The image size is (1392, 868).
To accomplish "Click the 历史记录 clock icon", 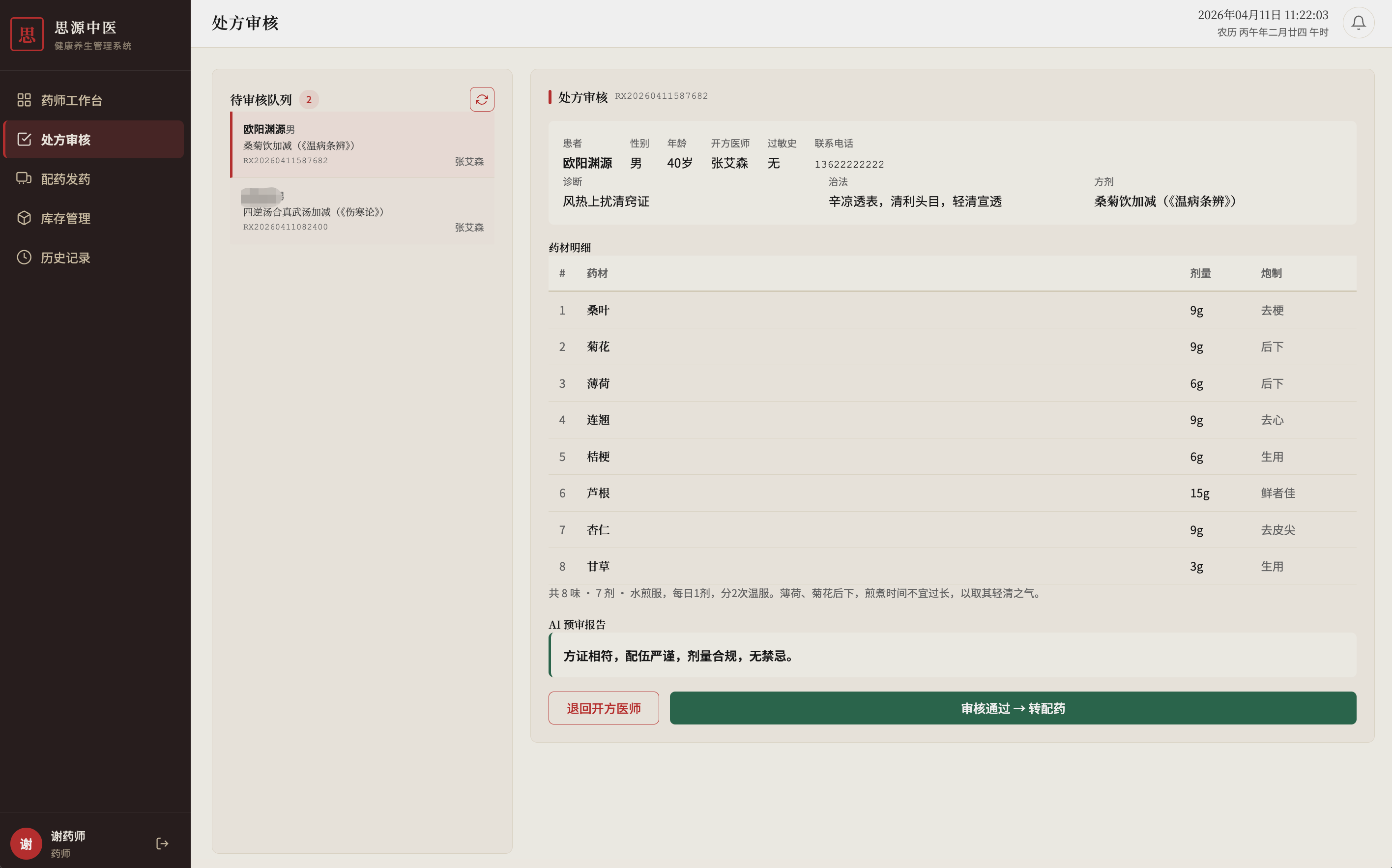I will click(x=24, y=257).
